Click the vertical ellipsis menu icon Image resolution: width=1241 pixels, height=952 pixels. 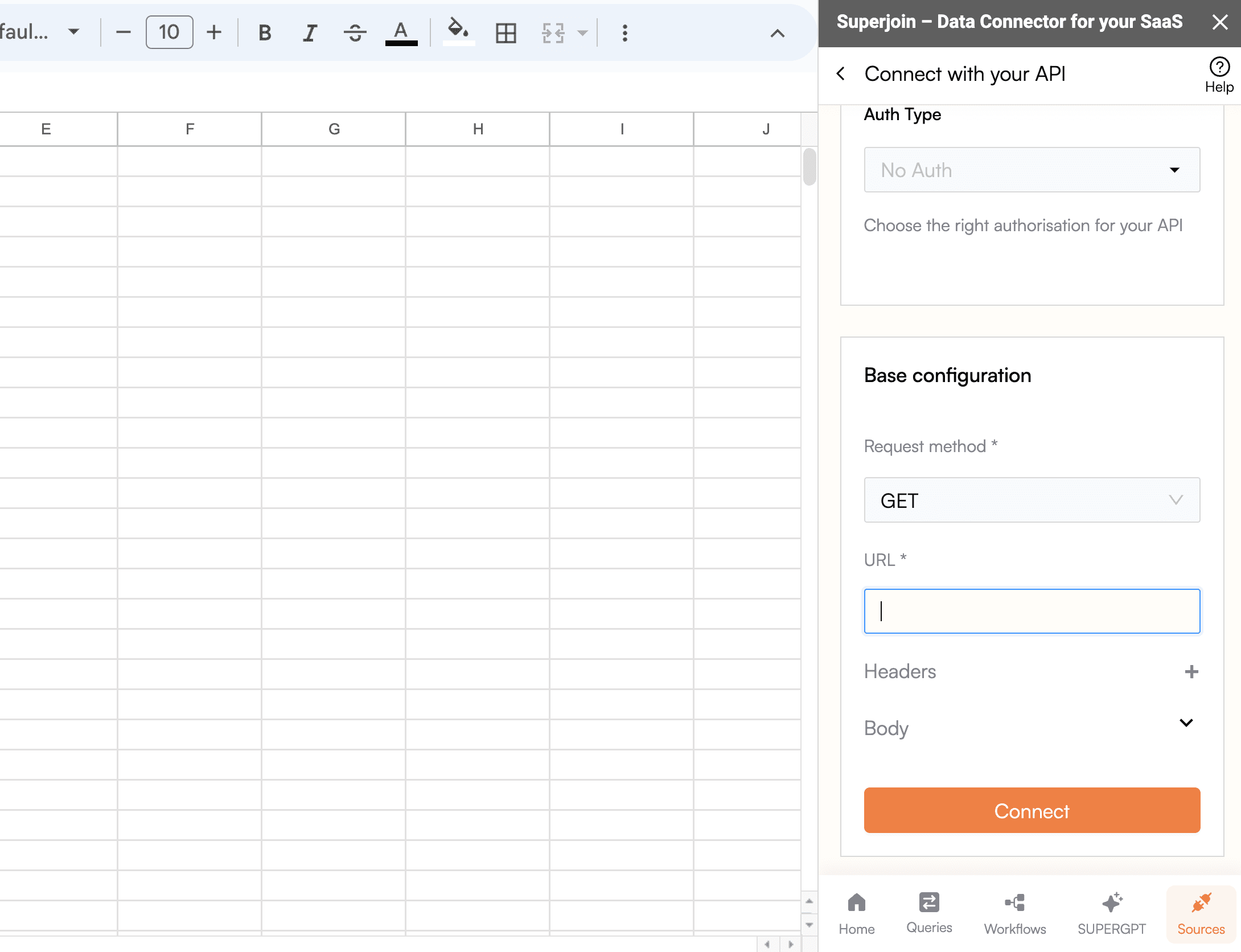625,33
